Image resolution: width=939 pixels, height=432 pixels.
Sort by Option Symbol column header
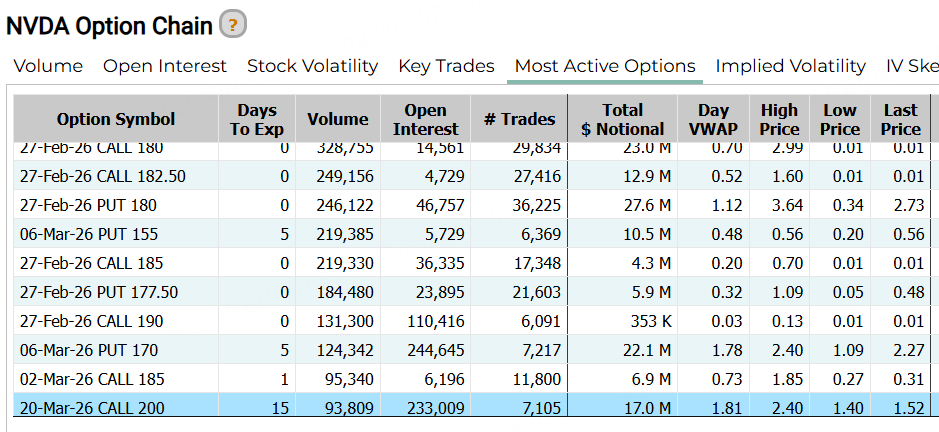pyautogui.click(x=116, y=119)
